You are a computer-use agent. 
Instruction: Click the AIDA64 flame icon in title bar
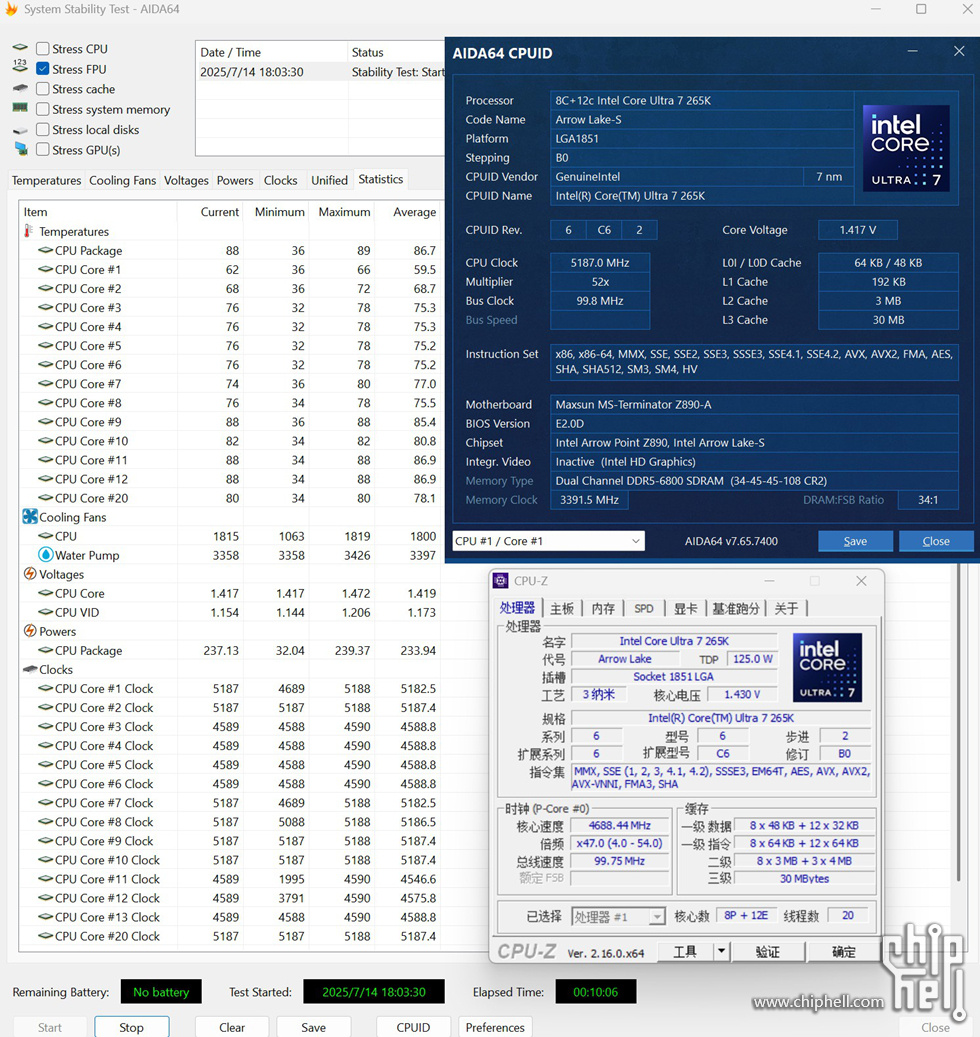click(x=11, y=9)
